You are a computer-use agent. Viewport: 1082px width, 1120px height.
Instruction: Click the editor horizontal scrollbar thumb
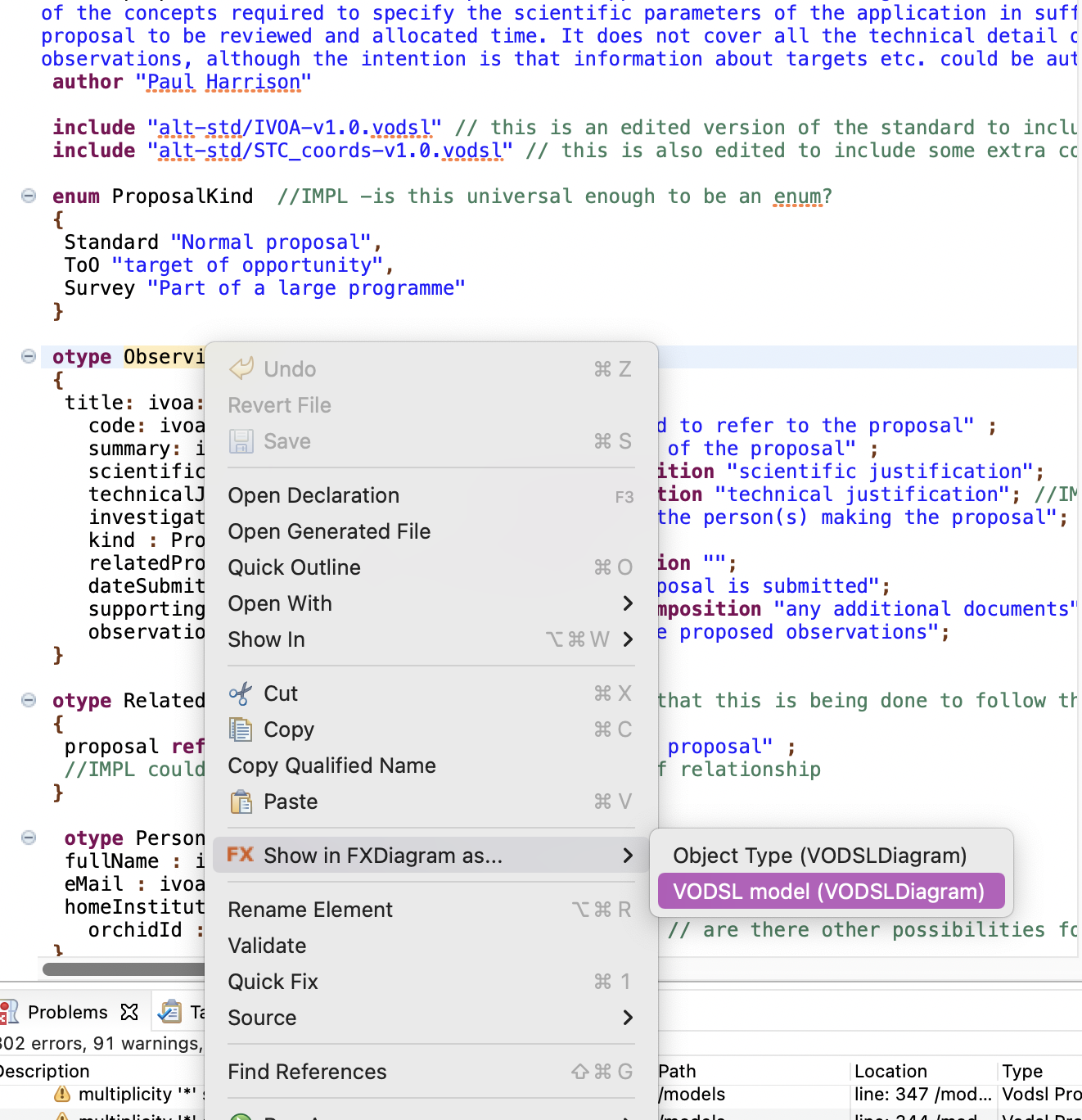click(x=123, y=969)
